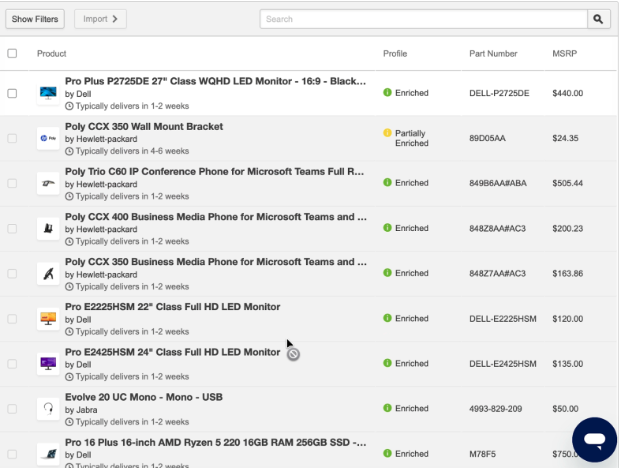Click clock delivery icon under Poly Trio C60
Viewport: 619px width, 469px height.
tap(69, 196)
